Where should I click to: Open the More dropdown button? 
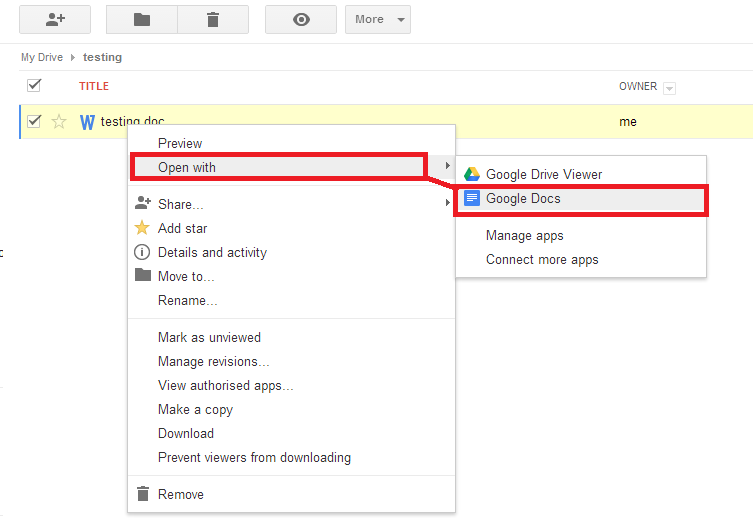(x=376, y=20)
